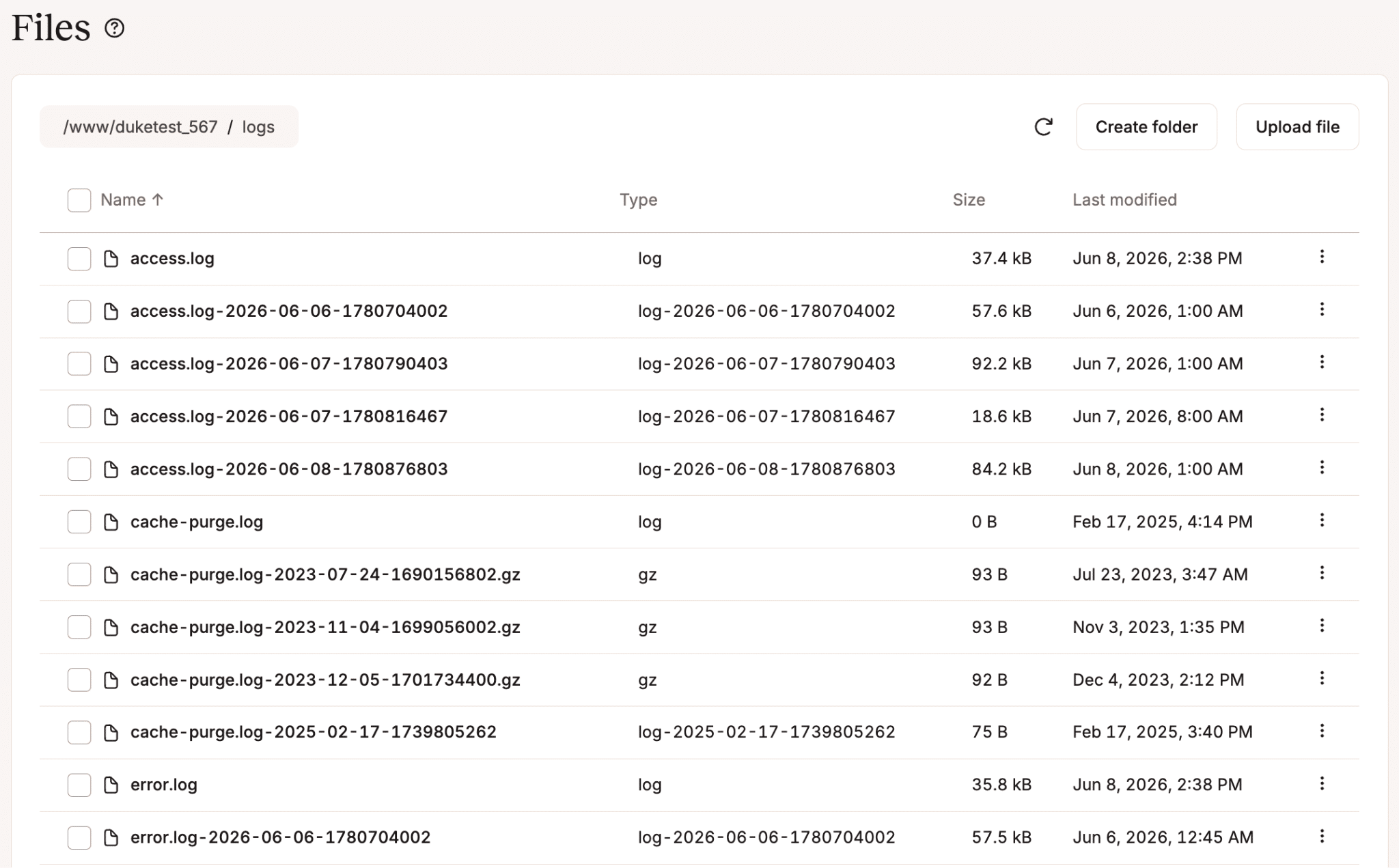The image size is (1399, 868).
Task: Open the file error.log-2026-06-06-1780704002
Action: click(x=281, y=838)
